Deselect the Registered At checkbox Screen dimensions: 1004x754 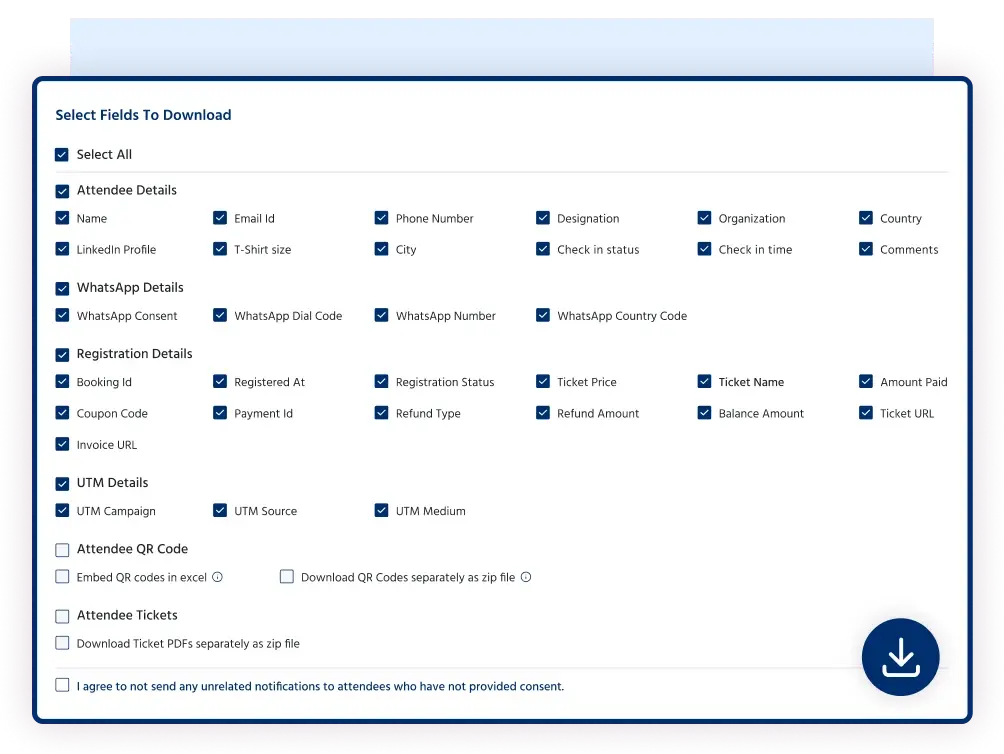coord(220,381)
